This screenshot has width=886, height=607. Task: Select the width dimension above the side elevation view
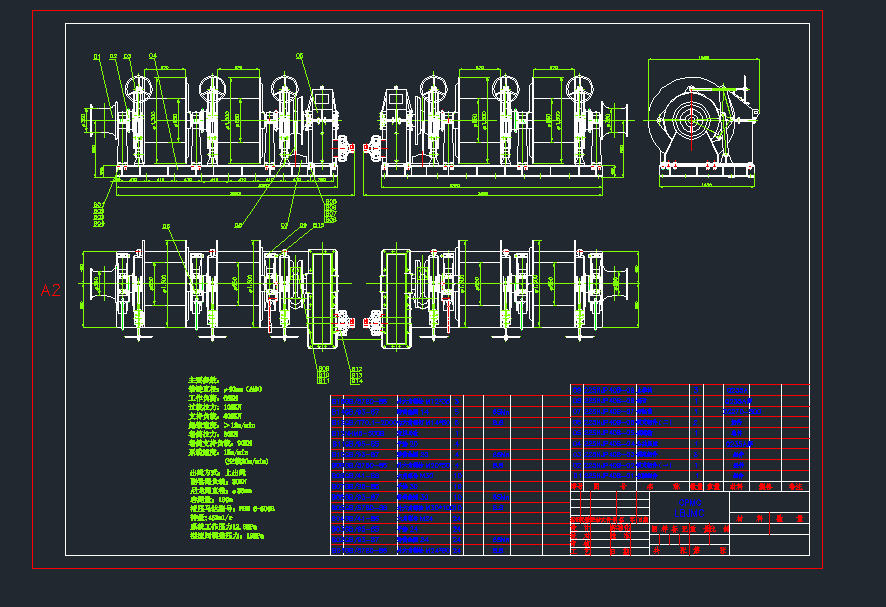(704, 58)
